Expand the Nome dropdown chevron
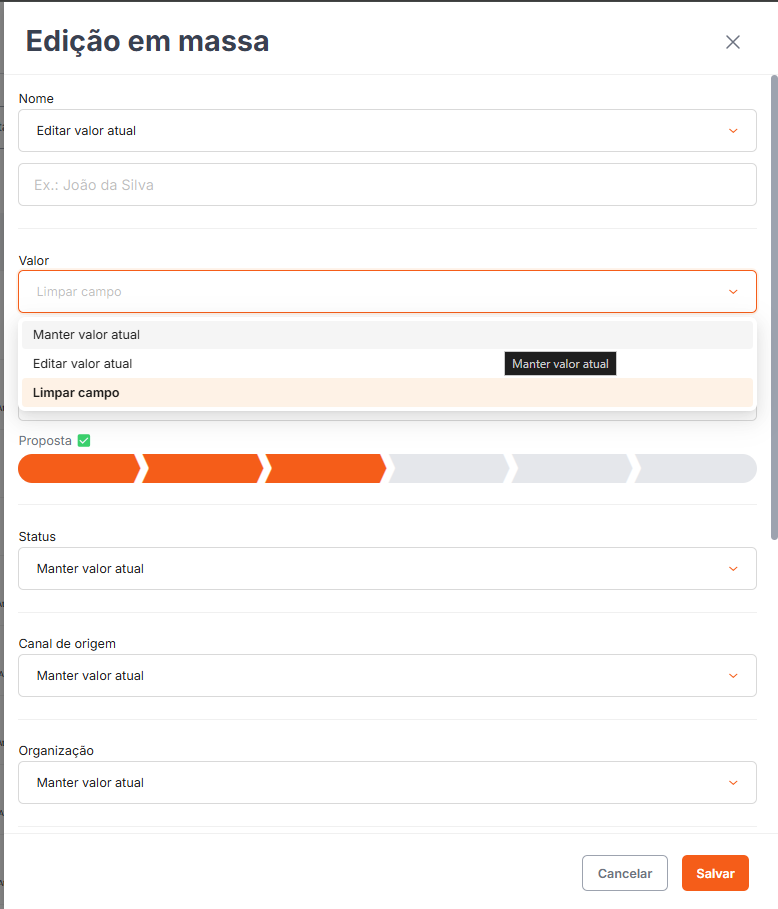The width and height of the screenshot is (778, 909). [733, 131]
